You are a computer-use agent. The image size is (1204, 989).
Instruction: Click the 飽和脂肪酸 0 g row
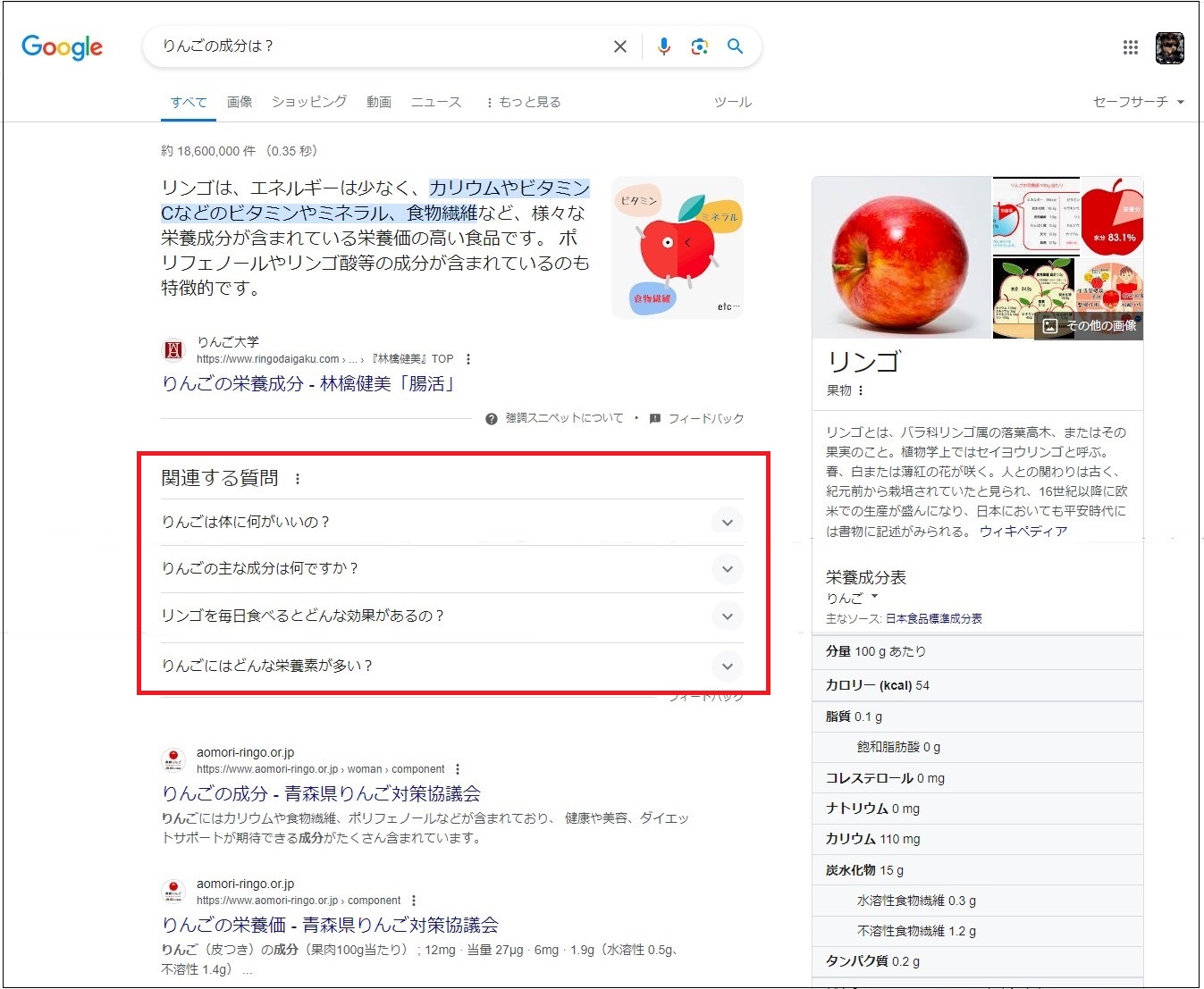(x=978, y=747)
